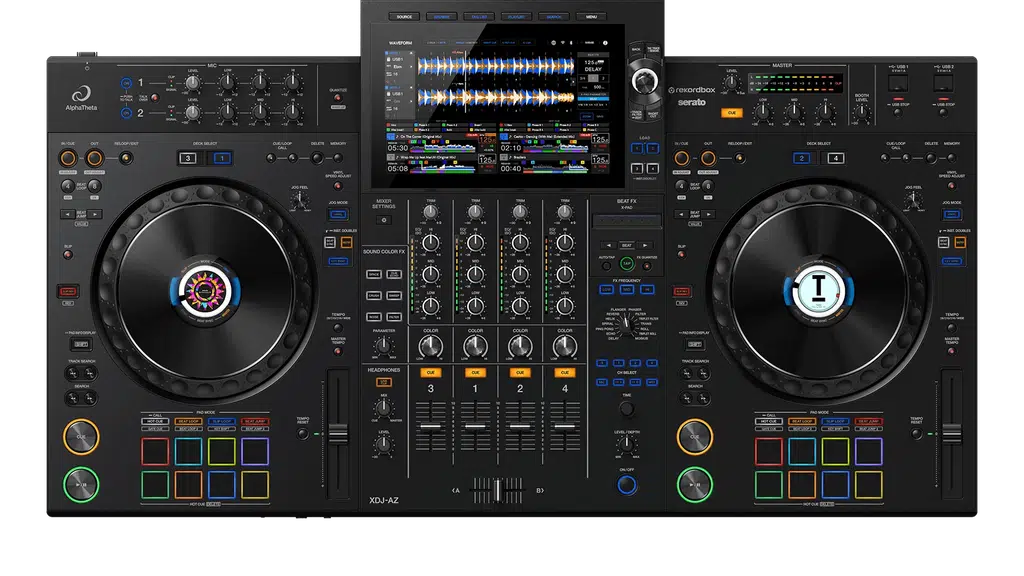Toggle headphone CUE for channel 1
The image size is (1024, 576).
coord(475,372)
